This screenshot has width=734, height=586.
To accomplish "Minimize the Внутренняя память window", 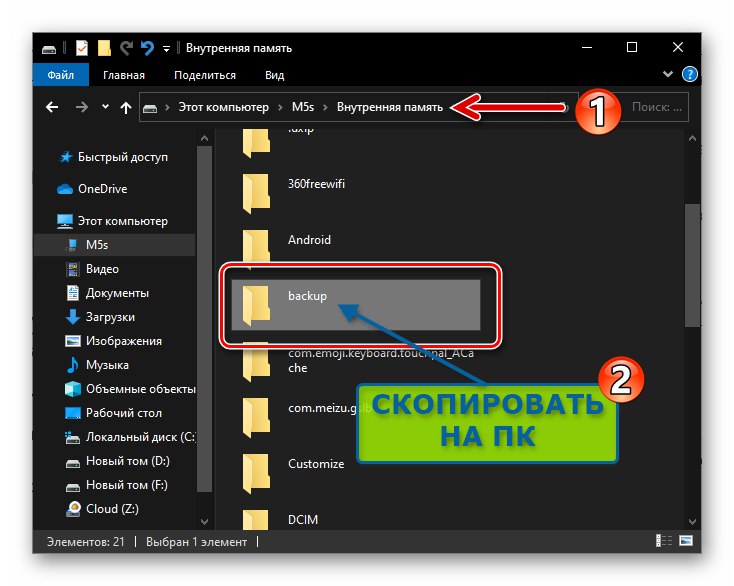I will (x=587, y=47).
